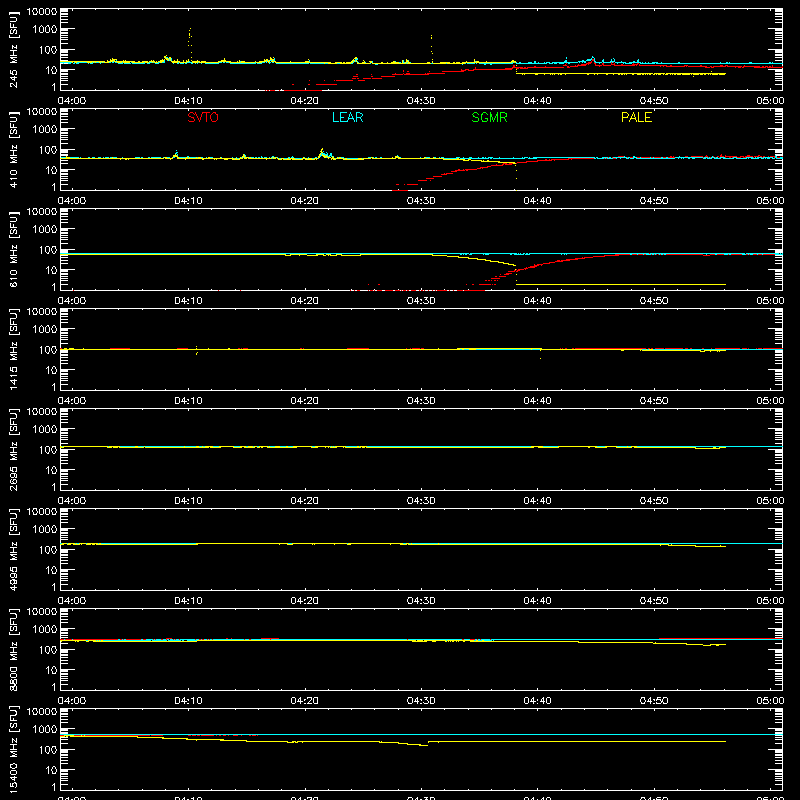The width and height of the screenshot is (800, 800).
Task: Click 10000 tick of 8800 MHz axis
Action: click(42, 611)
